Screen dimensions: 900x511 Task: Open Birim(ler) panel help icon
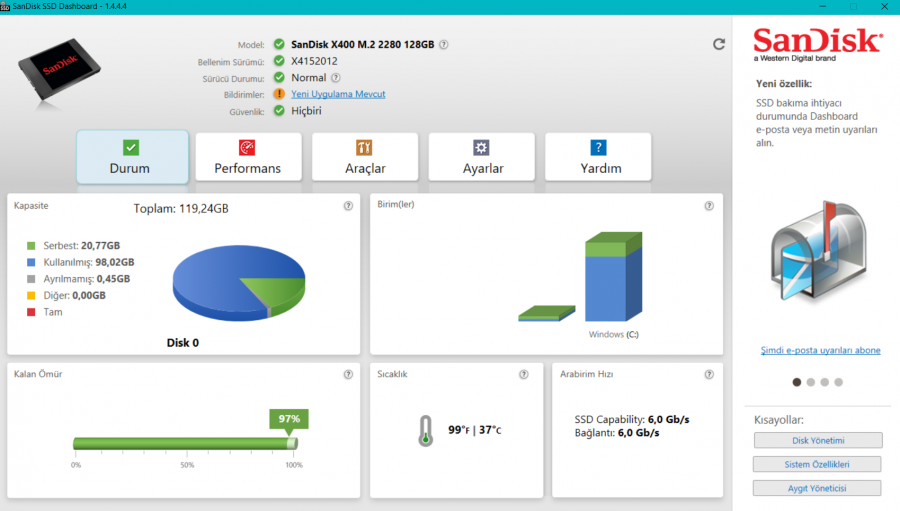(709, 206)
